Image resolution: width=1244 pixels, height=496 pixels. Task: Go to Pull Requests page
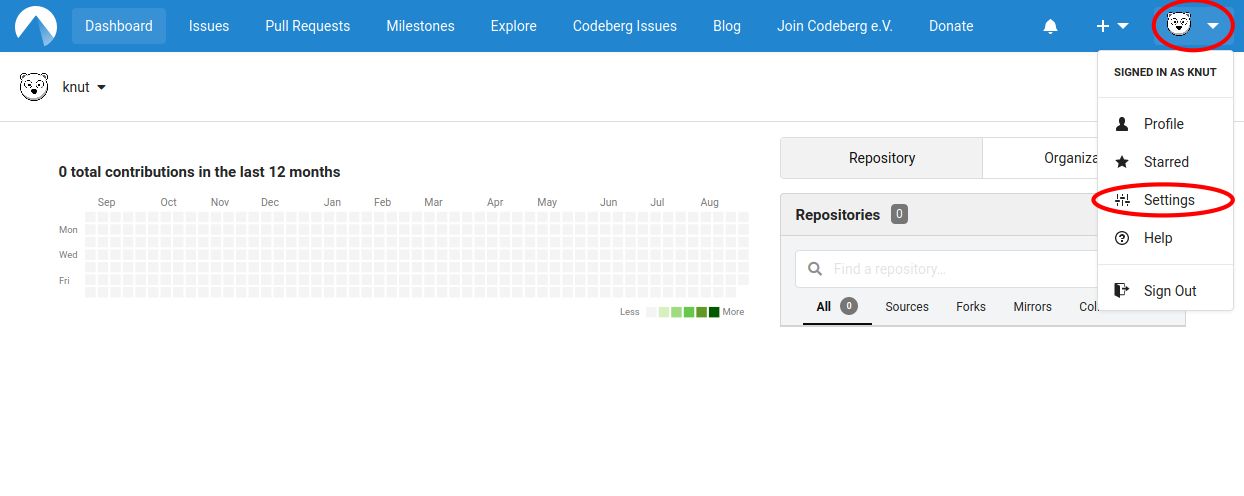(x=307, y=26)
